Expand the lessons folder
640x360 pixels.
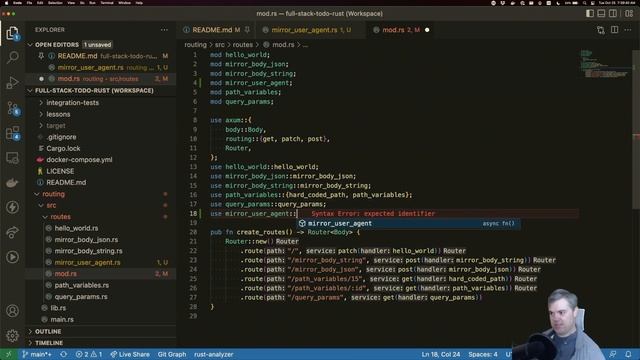pyautogui.click(x=58, y=114)
